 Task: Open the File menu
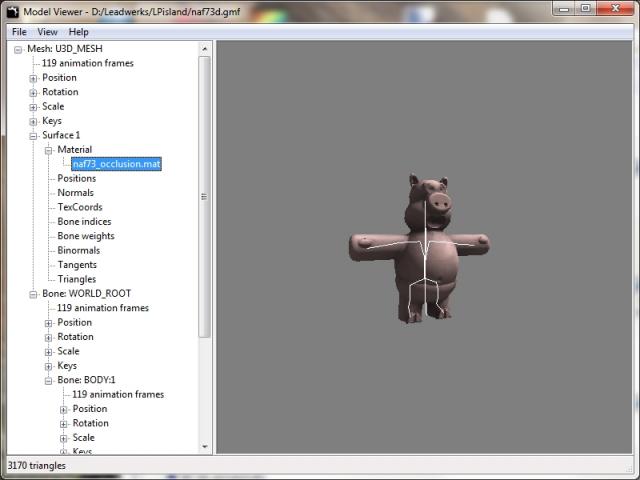19,32
